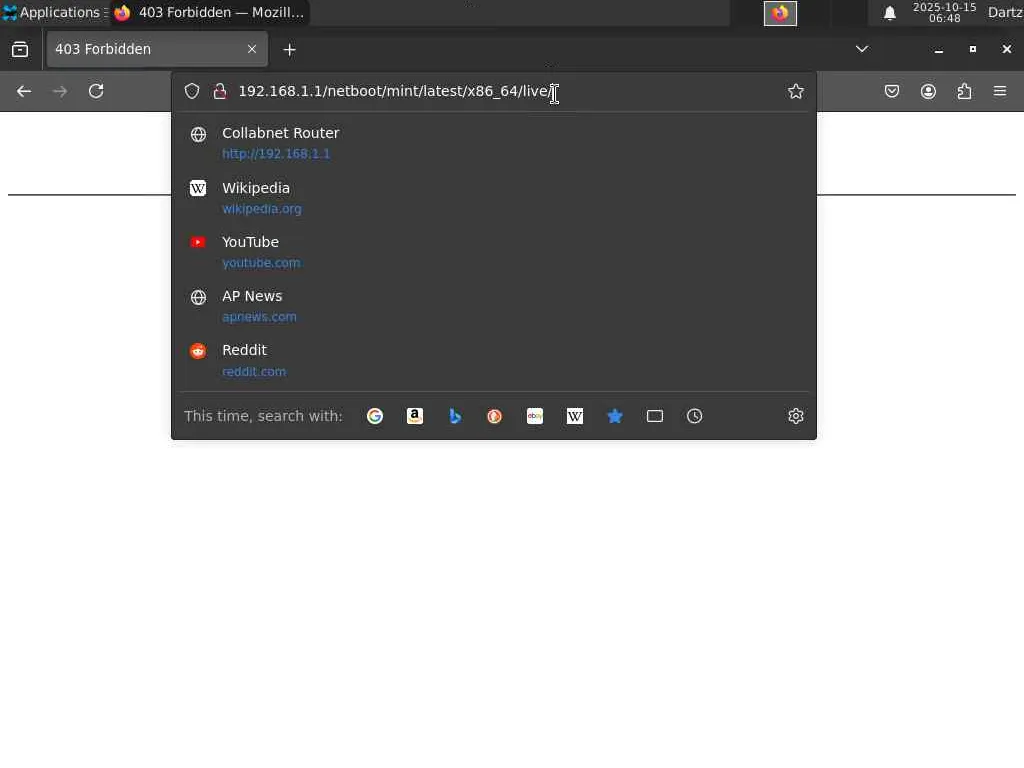
Task: Search this time with Google
Action: point(375,416)
